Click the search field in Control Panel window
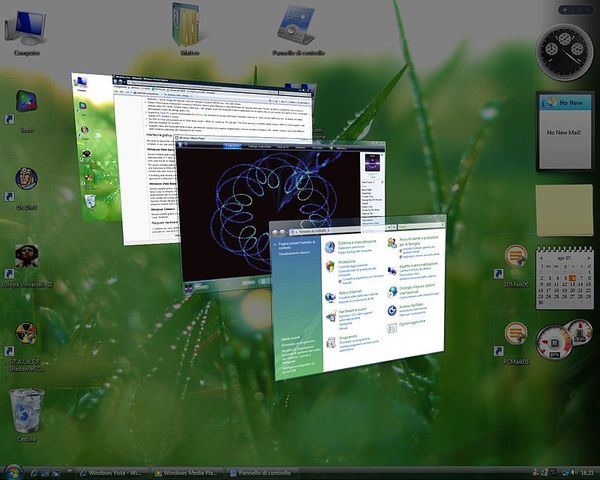Image resolution: width=600 pixels, height=480 pixels. (420, 227)
